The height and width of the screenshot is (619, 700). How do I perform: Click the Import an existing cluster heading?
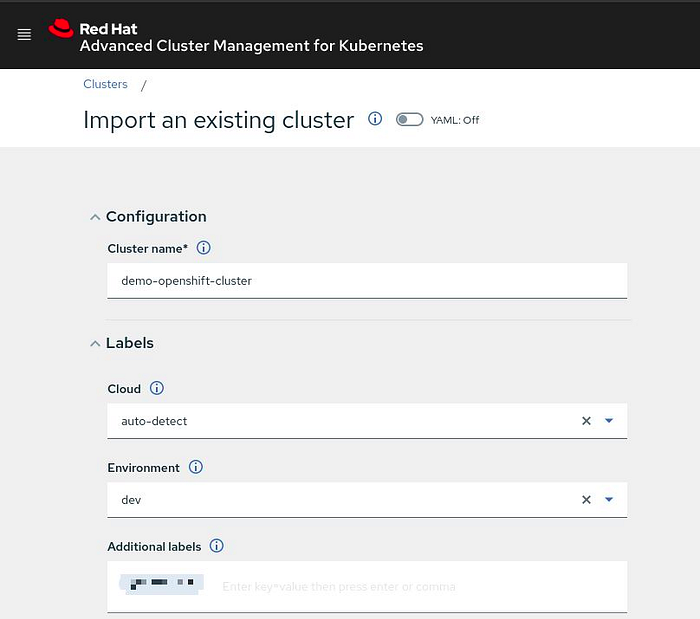[218, 120]
